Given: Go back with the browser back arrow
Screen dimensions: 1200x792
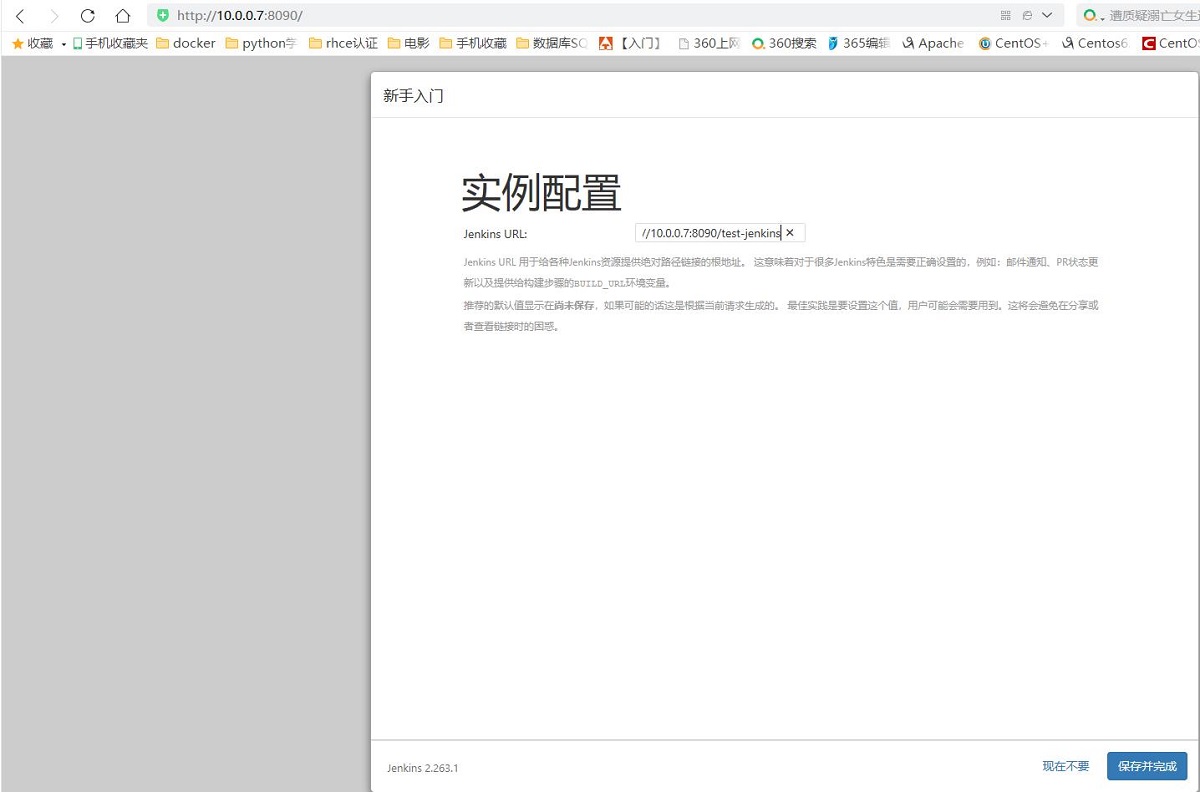Looking at the screenshot, I should [20, 16].
